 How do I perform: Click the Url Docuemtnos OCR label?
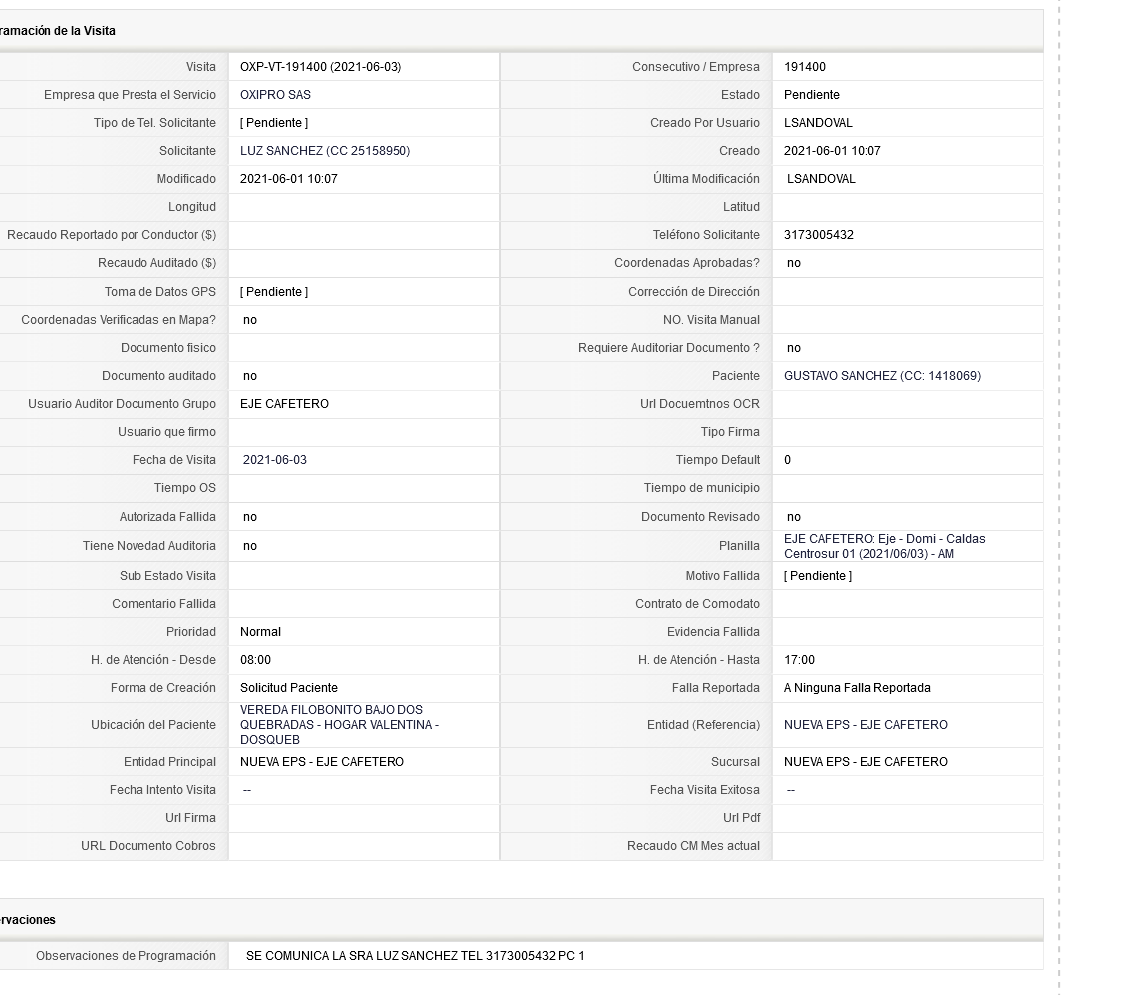pos(700,404)
